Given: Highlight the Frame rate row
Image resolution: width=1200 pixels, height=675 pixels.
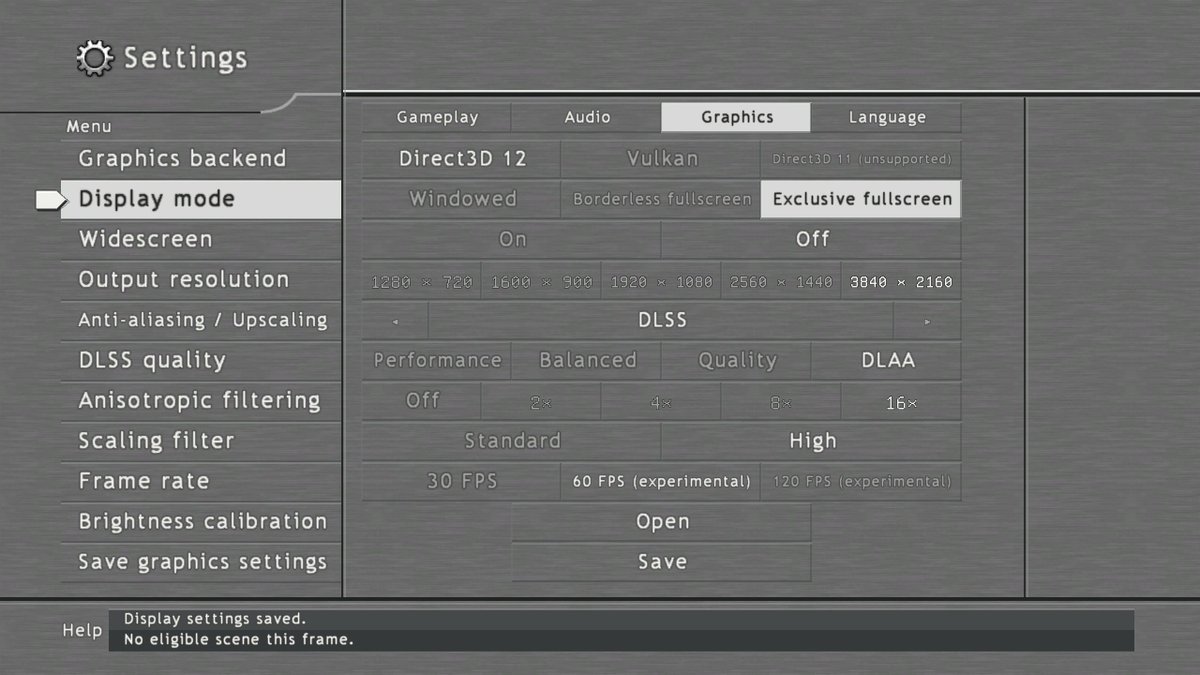Looking at the screenshot, I should (x=201, y=481).
